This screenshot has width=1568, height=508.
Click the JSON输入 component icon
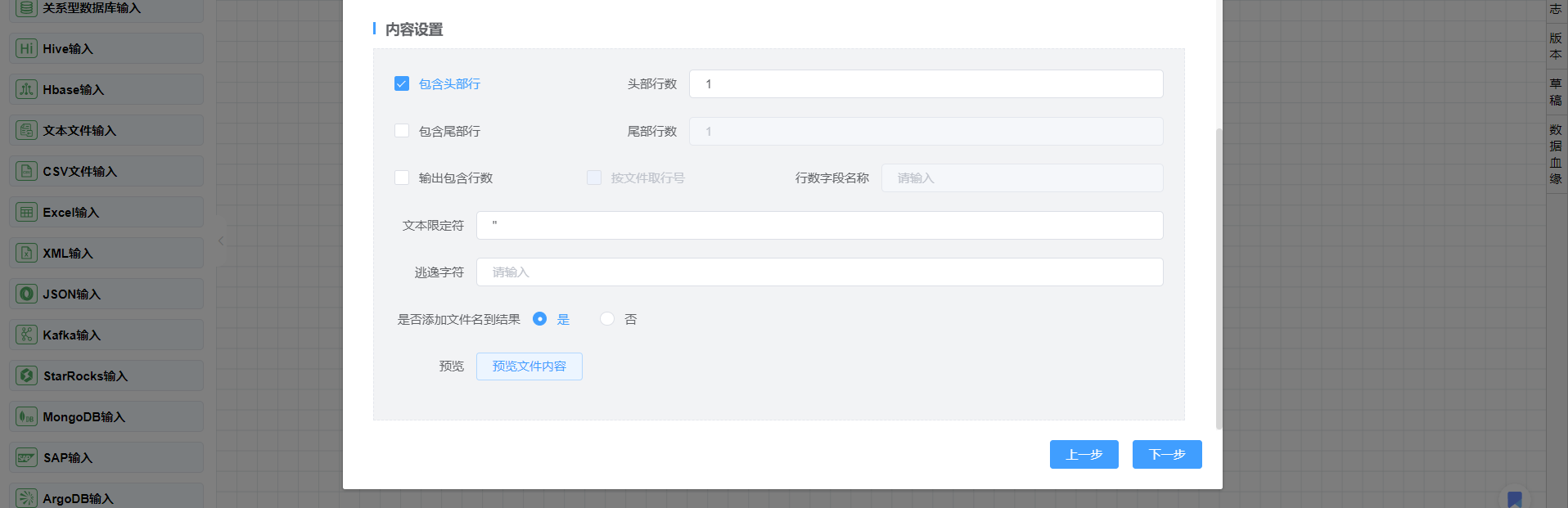pos(26,294)
